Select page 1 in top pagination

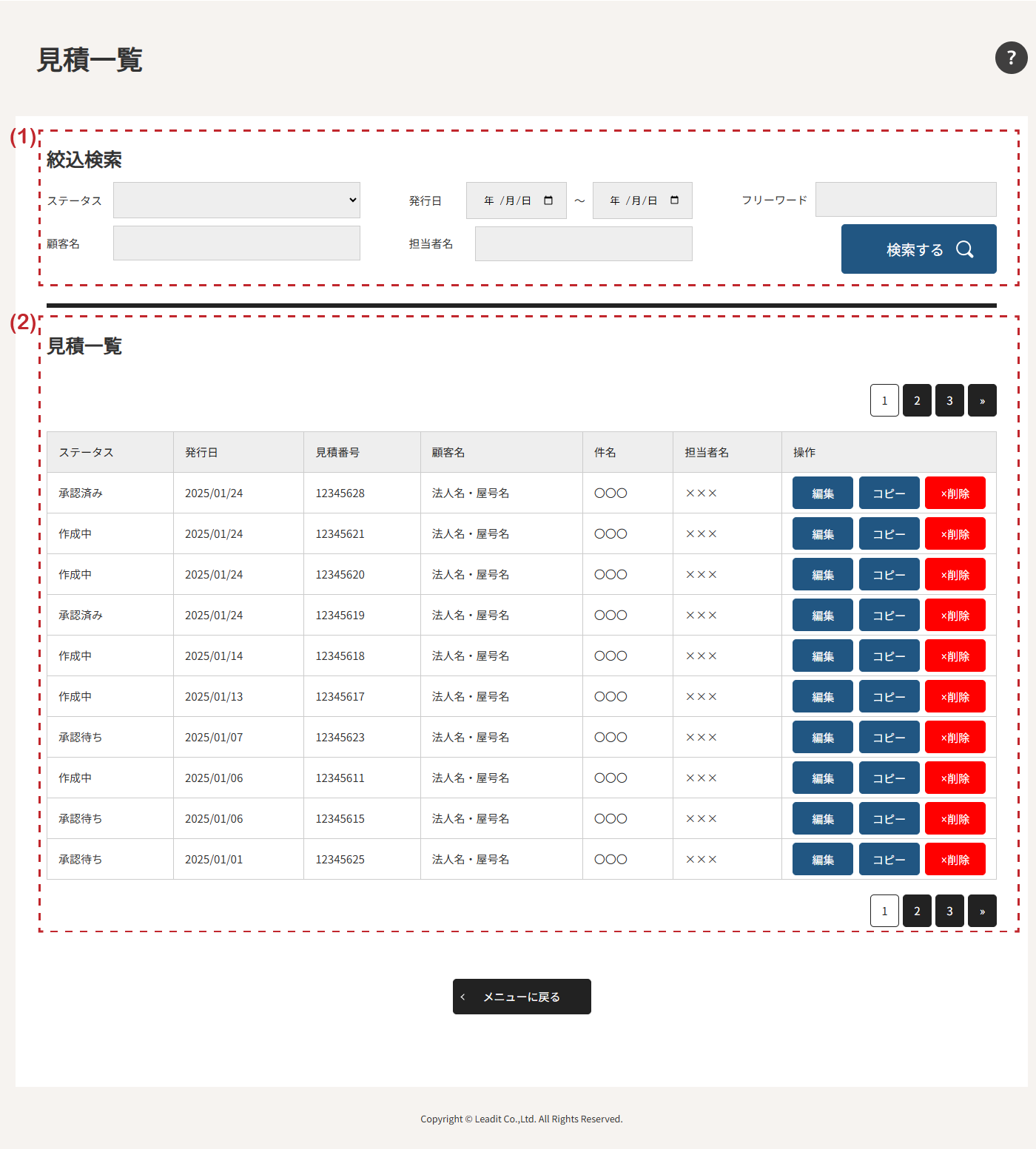[x=884, y=400]
